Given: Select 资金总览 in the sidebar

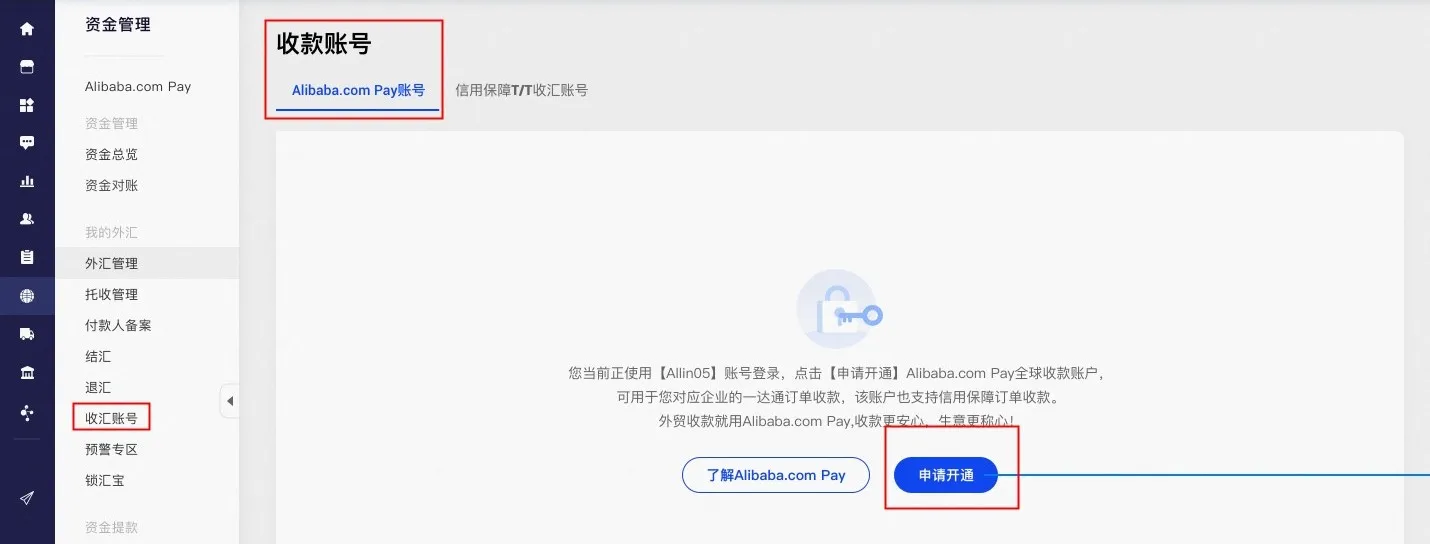Looking at the screenshot, I should click(x=111, y=154).
